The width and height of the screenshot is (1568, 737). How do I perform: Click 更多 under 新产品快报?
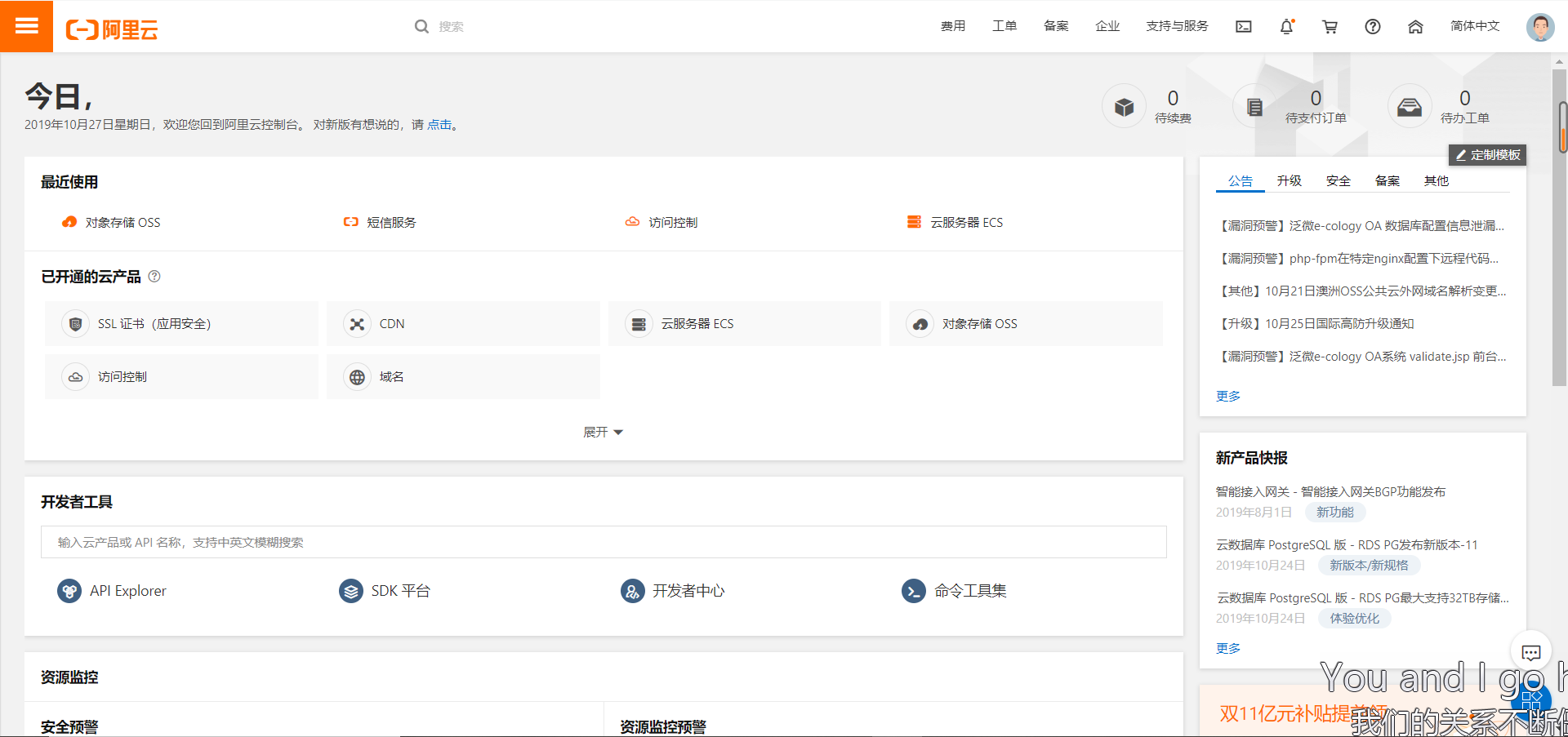[x=1228, y=648]
